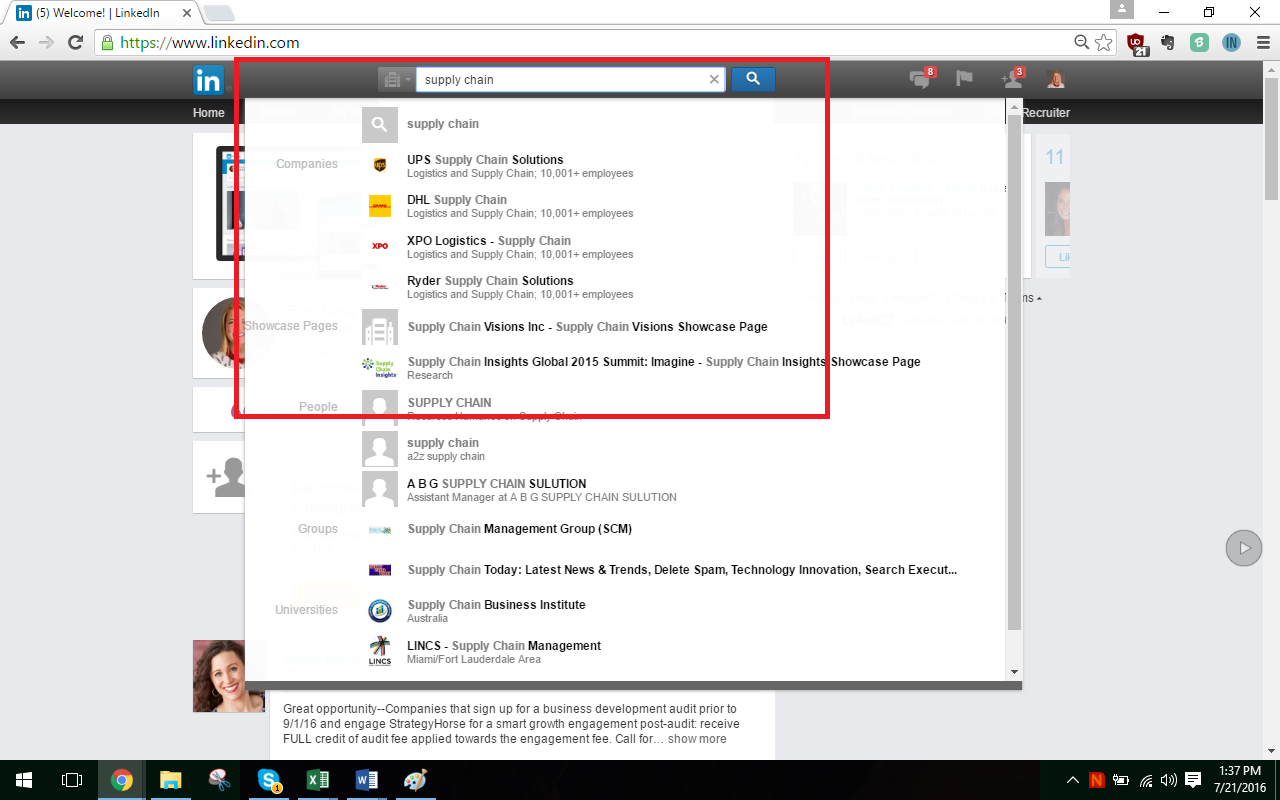Click the Chrome back arrow
Viewport: 1280px width, 800px height.
[x=17, y=43]
